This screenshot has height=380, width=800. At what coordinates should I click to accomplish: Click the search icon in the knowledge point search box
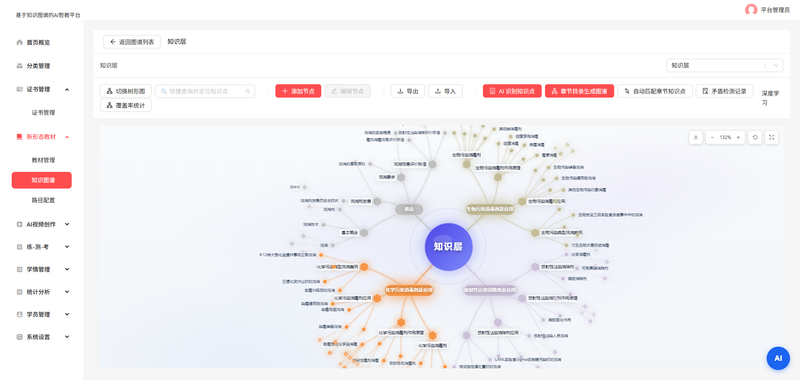[x=248, y=91]
